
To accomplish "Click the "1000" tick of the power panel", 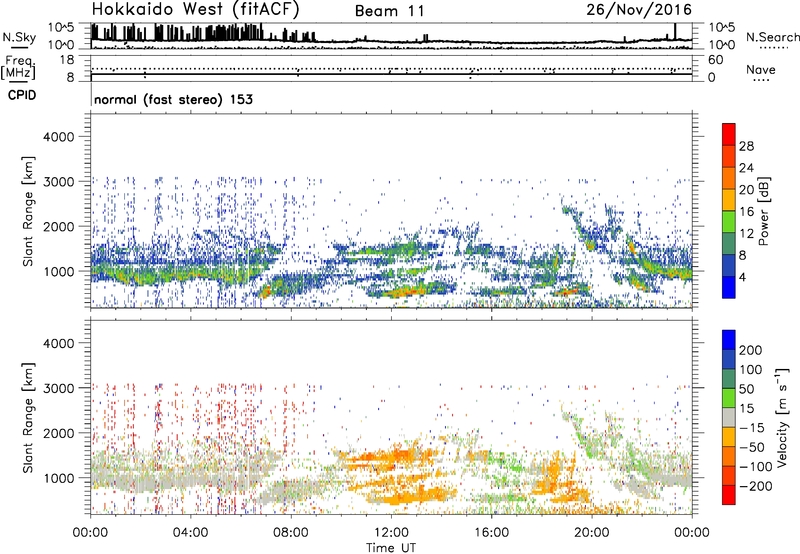I will point(58,271).
